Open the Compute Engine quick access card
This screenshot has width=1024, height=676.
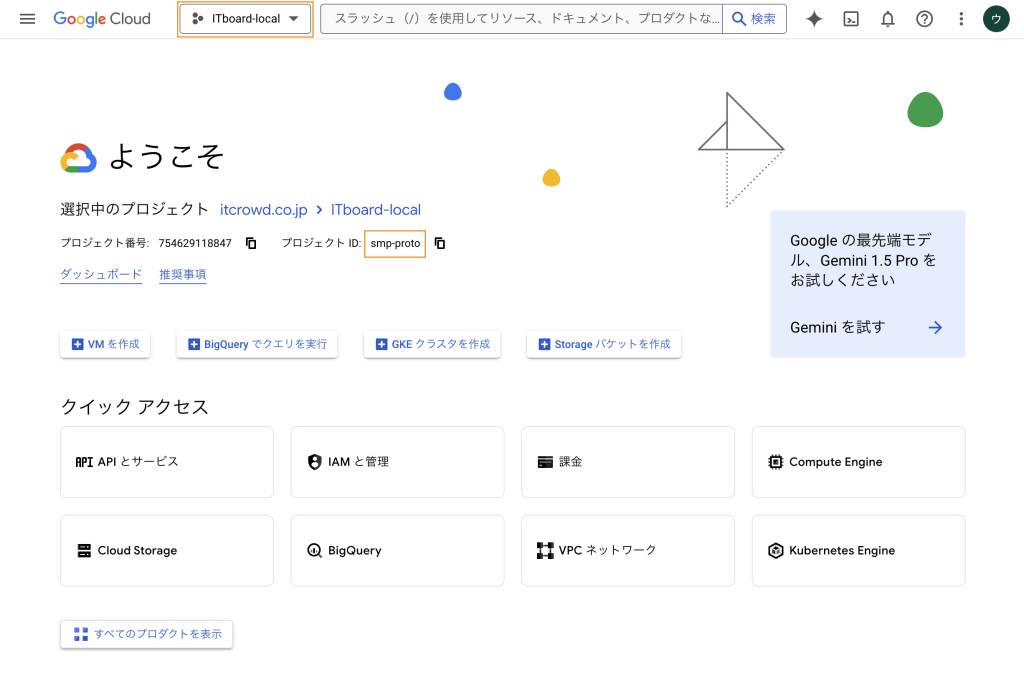tap(858, 462)
